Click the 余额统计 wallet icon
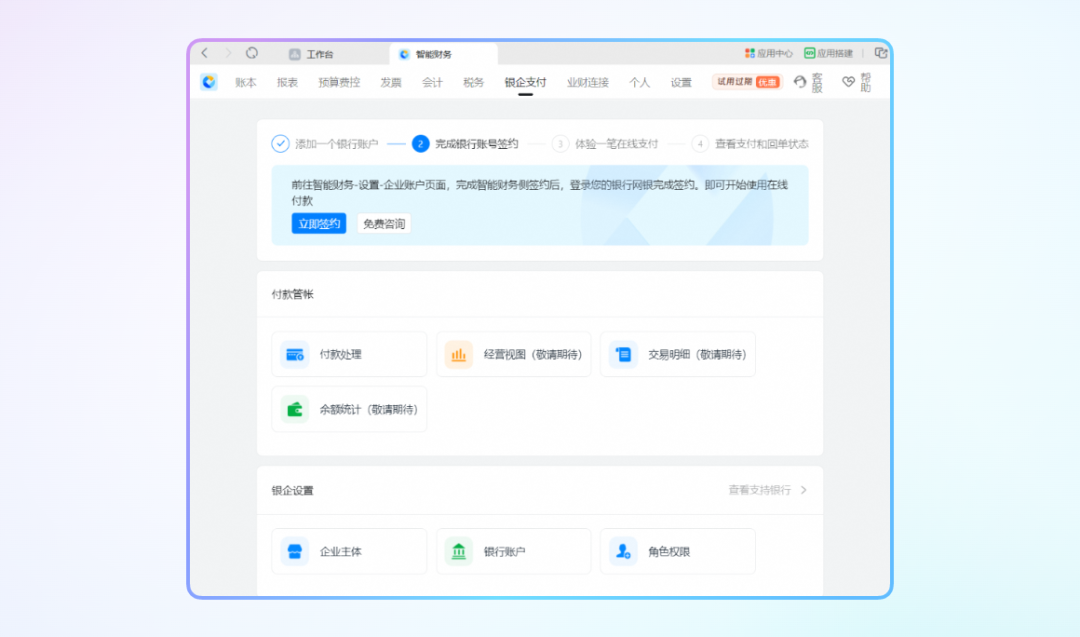The image size is (1080, 637). tap(295, 409)
